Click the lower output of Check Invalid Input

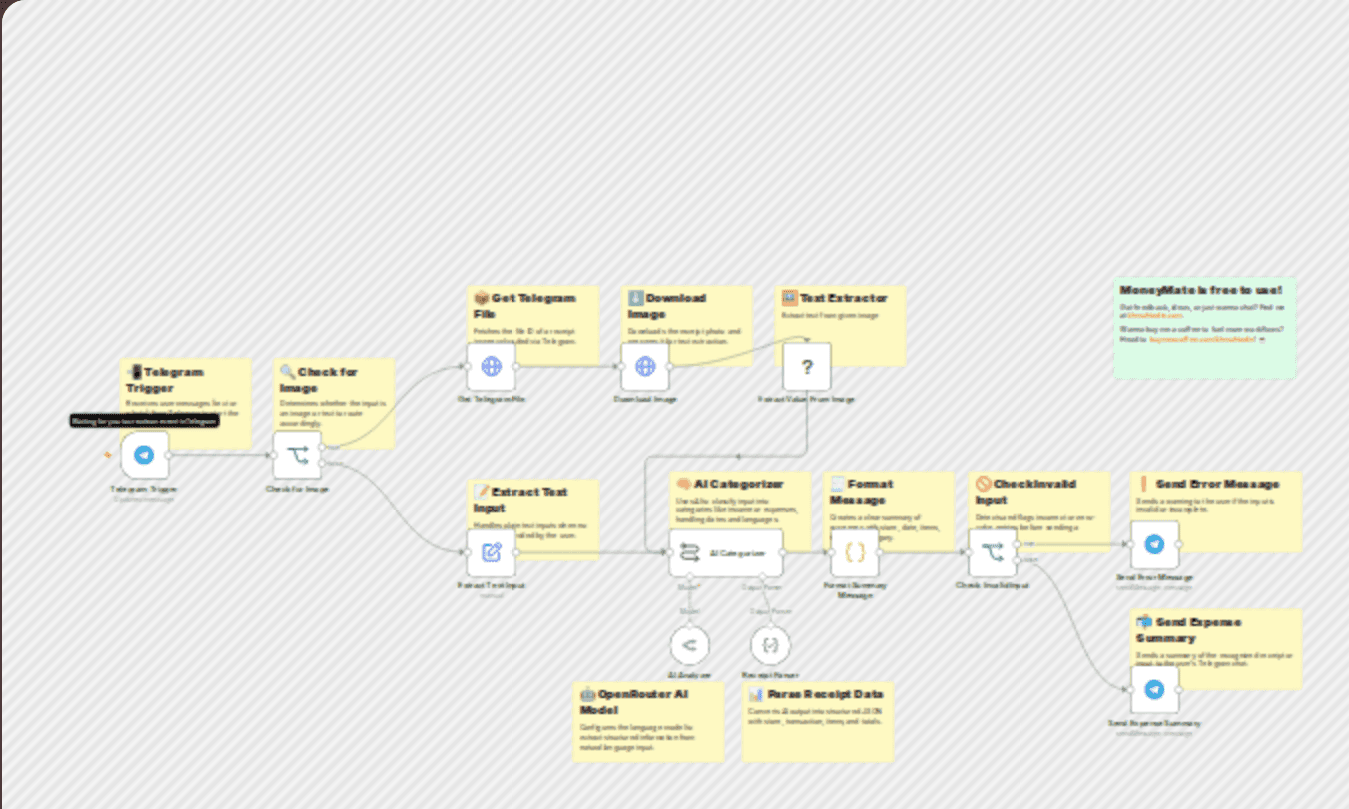point(1018,561)
